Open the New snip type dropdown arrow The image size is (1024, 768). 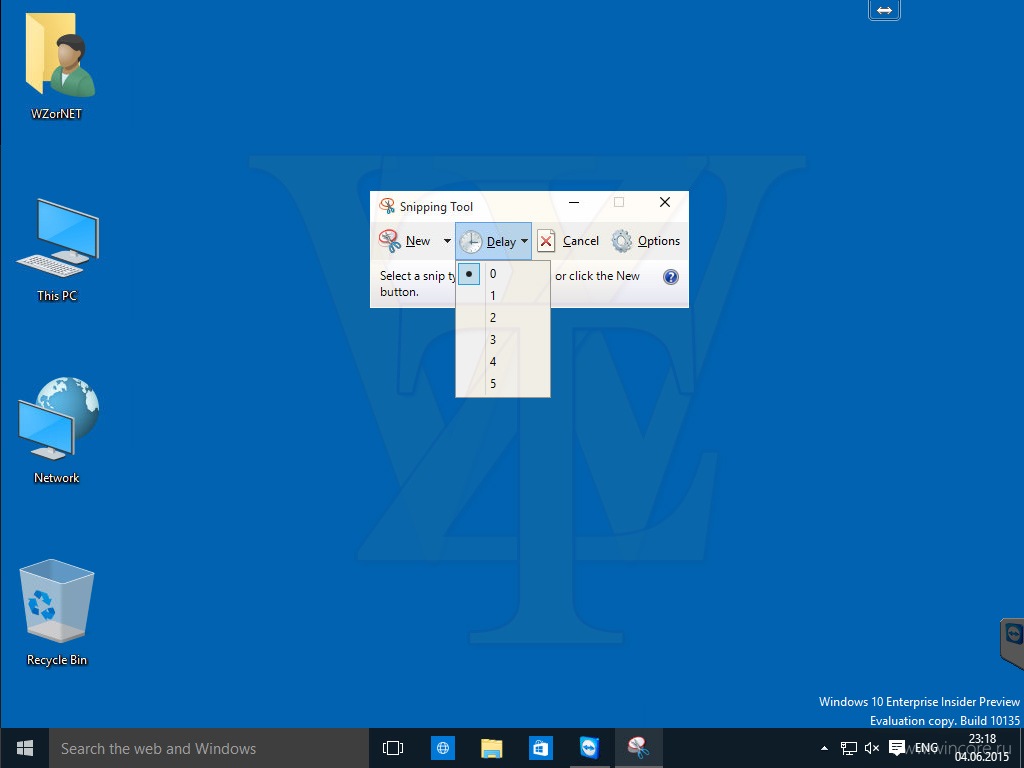[x=447, y=241]
